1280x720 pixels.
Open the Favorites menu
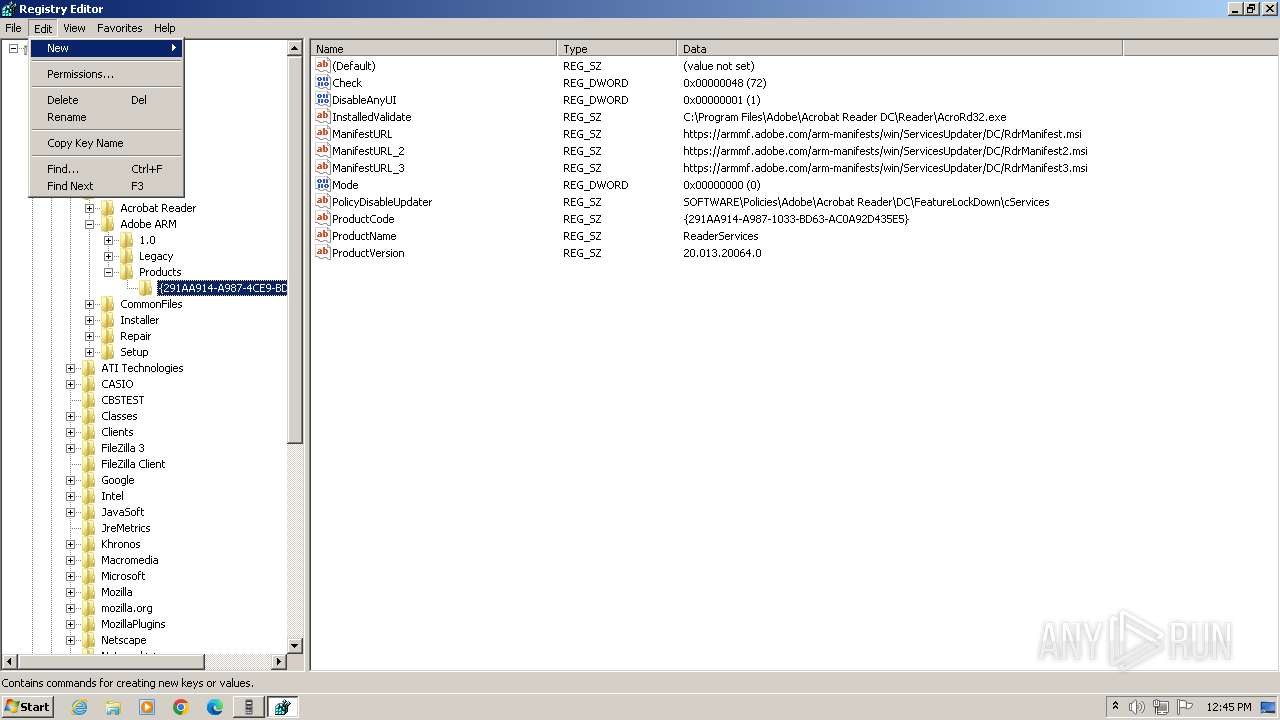point(119,28)
